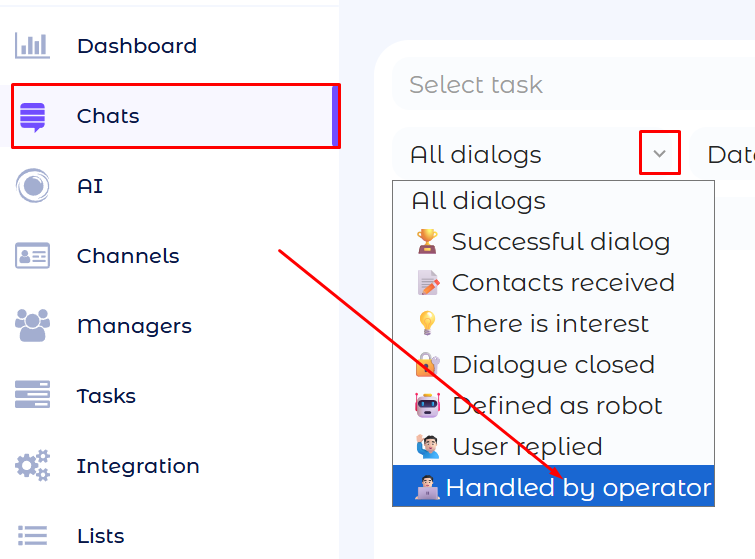
Task: Open the Select task field
Action: tap(560, 85)
